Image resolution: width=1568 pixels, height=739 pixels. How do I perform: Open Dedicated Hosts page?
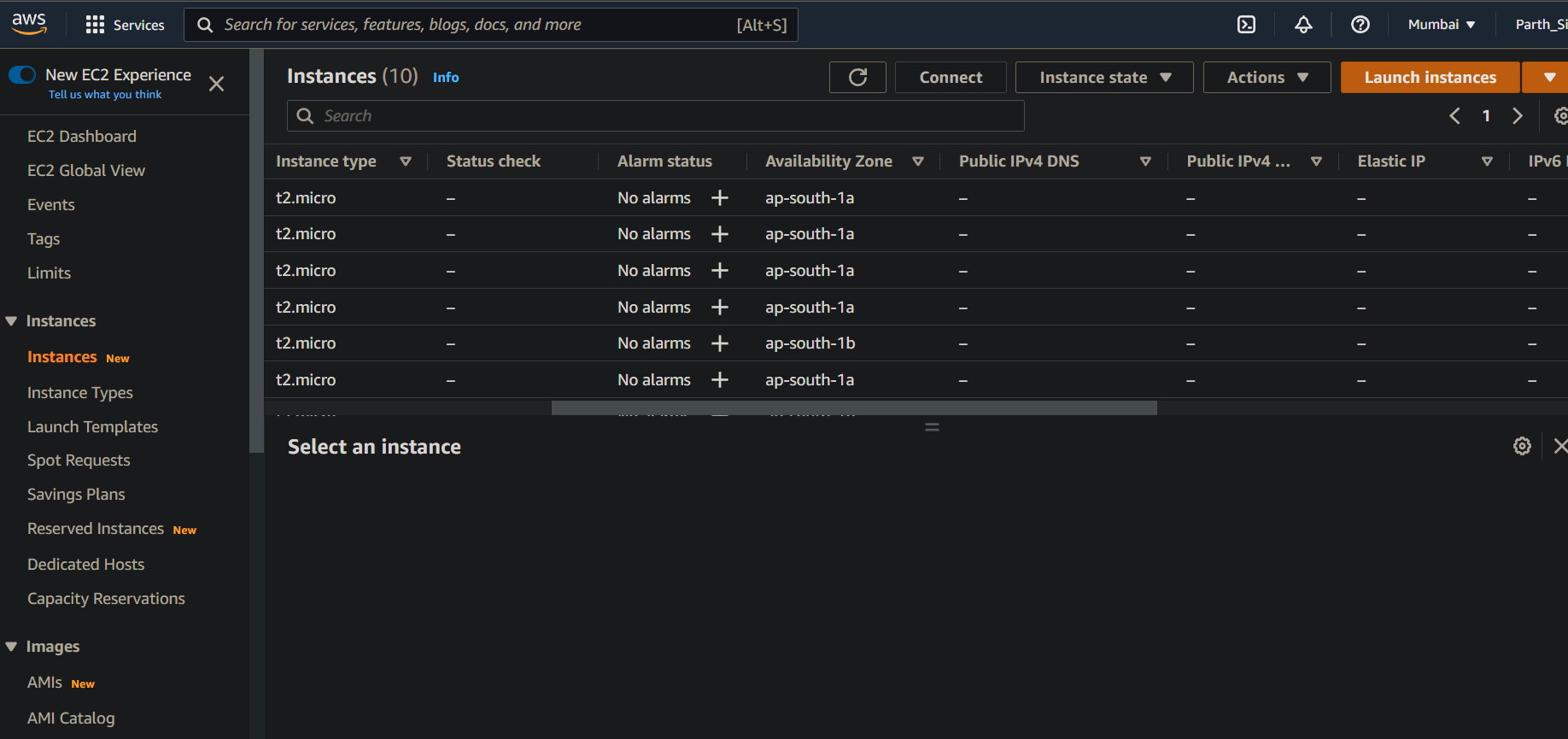(x=85, y=565)
